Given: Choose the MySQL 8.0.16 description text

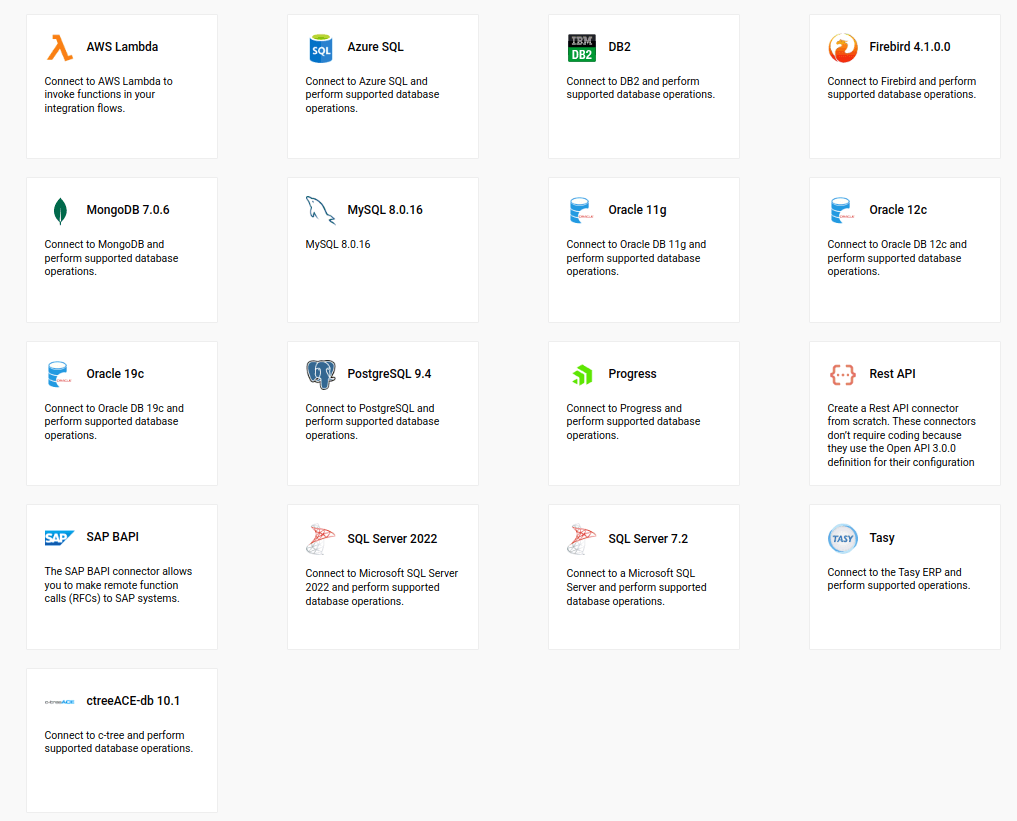Looking at the screenshot, I should click(338, 244).
